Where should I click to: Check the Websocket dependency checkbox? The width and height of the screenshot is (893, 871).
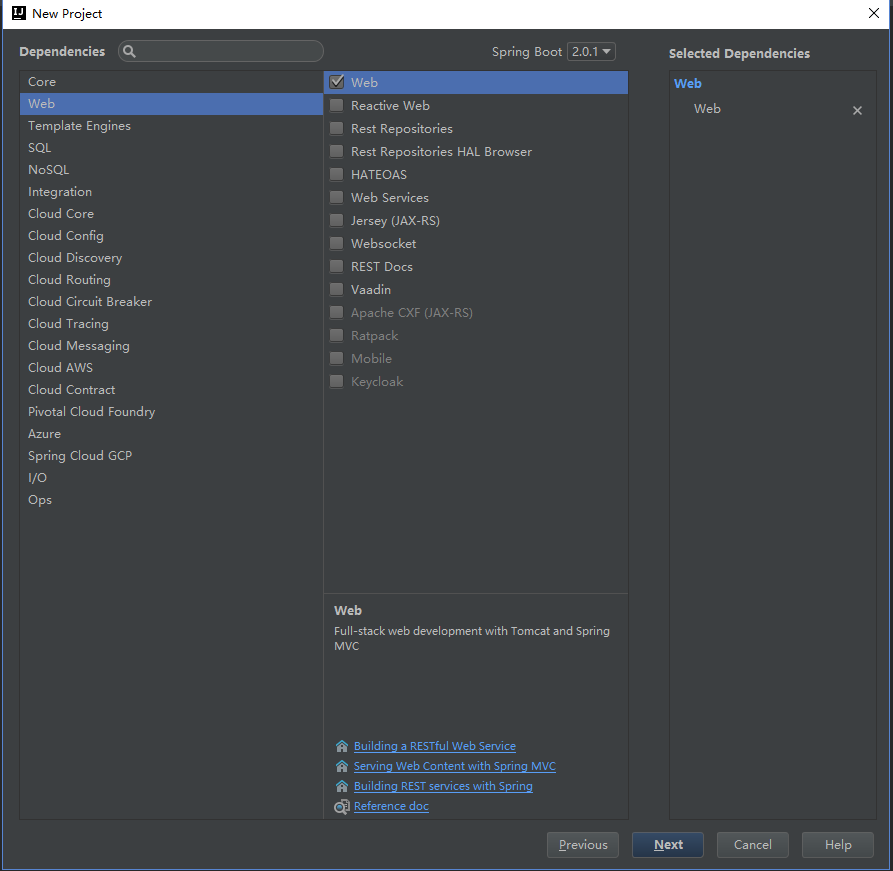pyautogui.click(x=337, y=244)
